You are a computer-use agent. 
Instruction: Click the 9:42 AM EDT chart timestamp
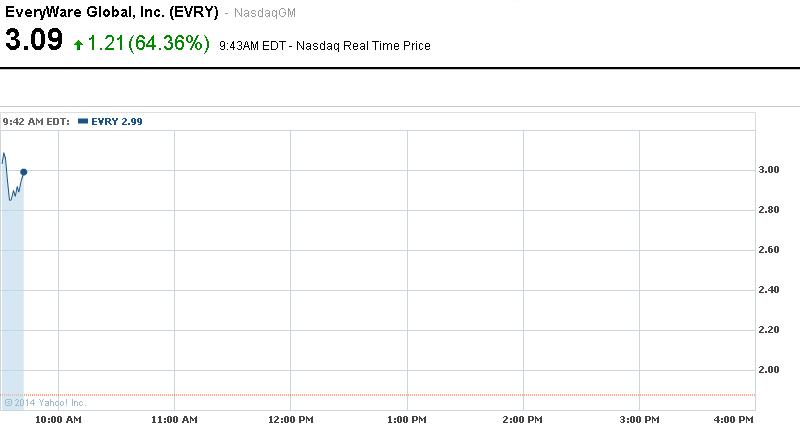[36, 121]
